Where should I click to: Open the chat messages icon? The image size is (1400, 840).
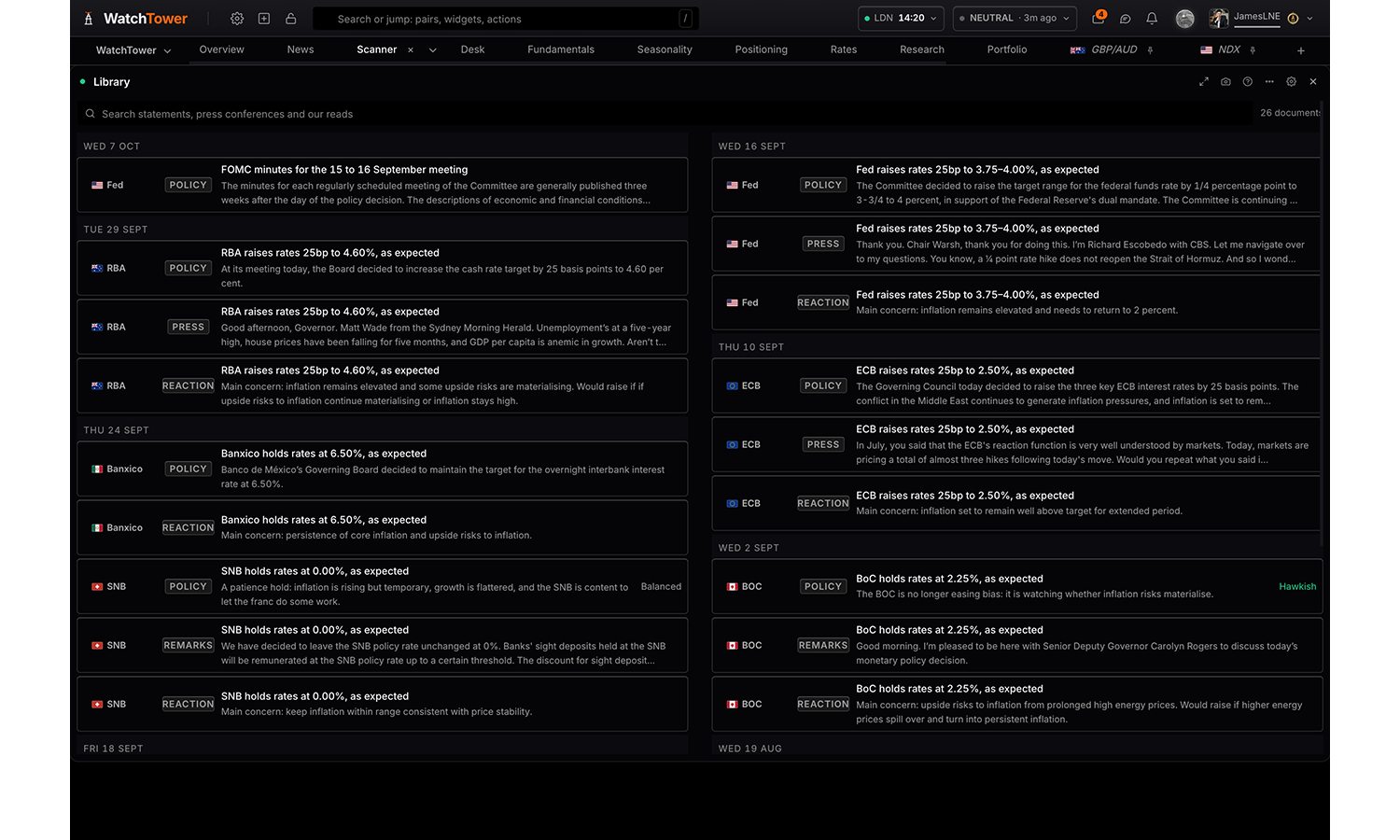[x=1126, y=19]
